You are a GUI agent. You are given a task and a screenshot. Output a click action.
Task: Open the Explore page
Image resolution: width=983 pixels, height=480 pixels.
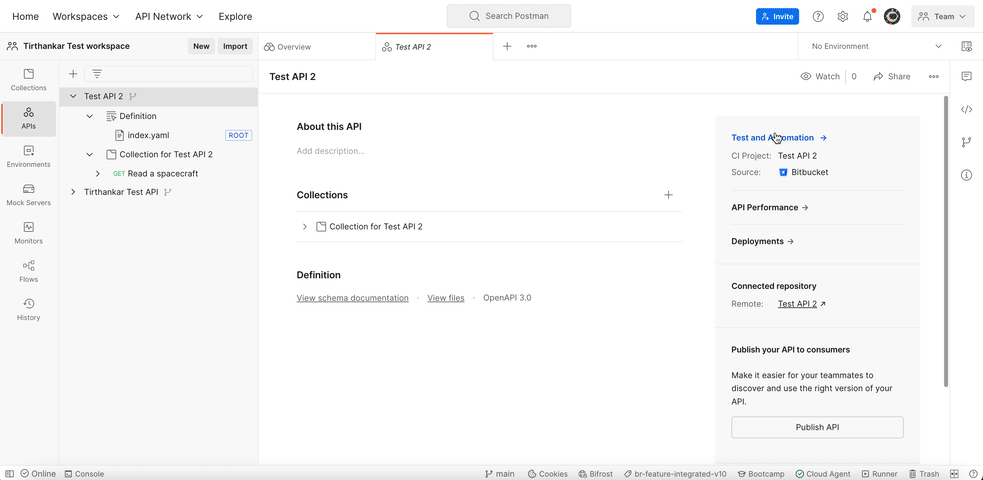[x=235, y=17]
